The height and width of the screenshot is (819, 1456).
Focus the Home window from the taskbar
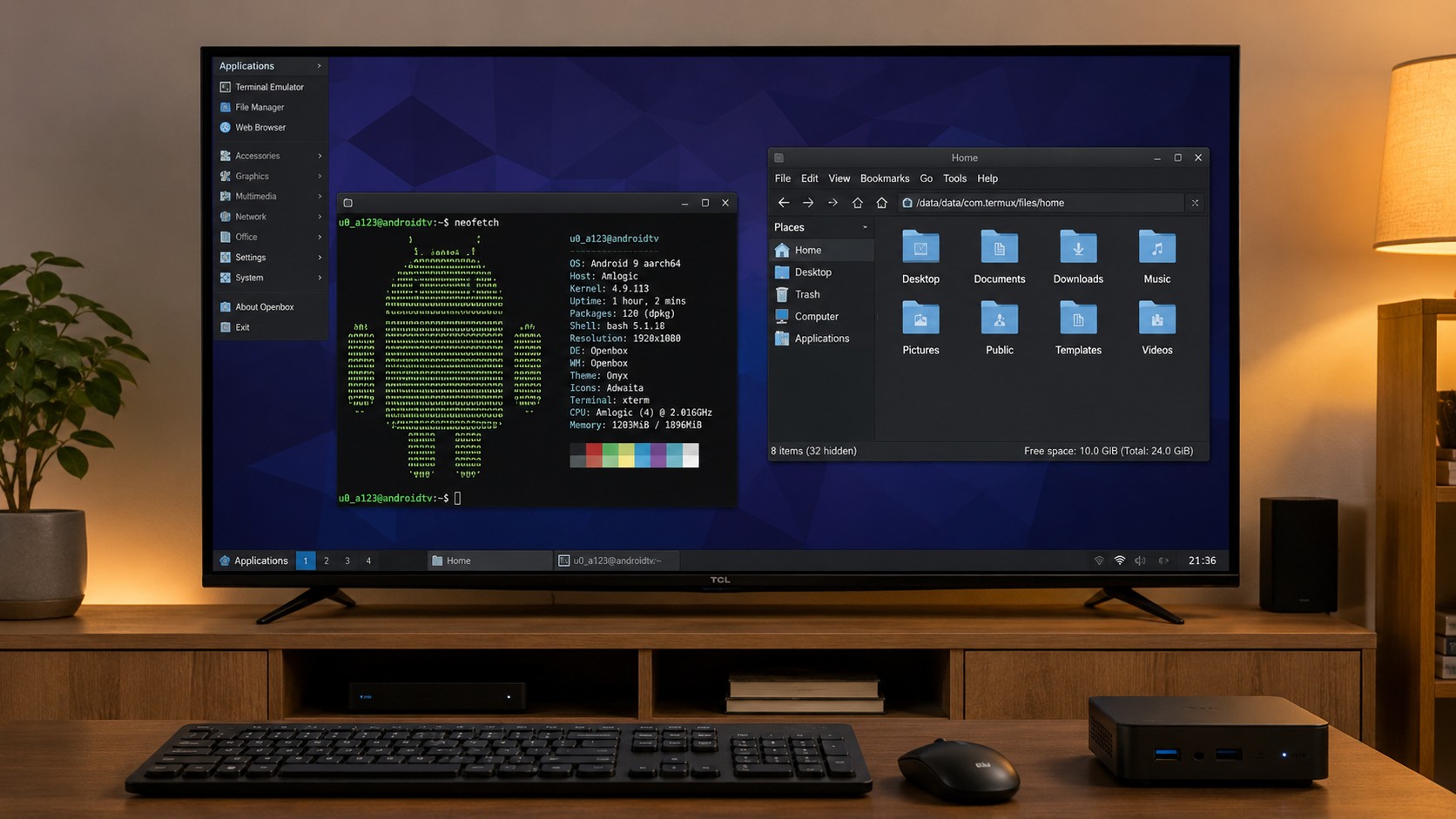[489, 561]
